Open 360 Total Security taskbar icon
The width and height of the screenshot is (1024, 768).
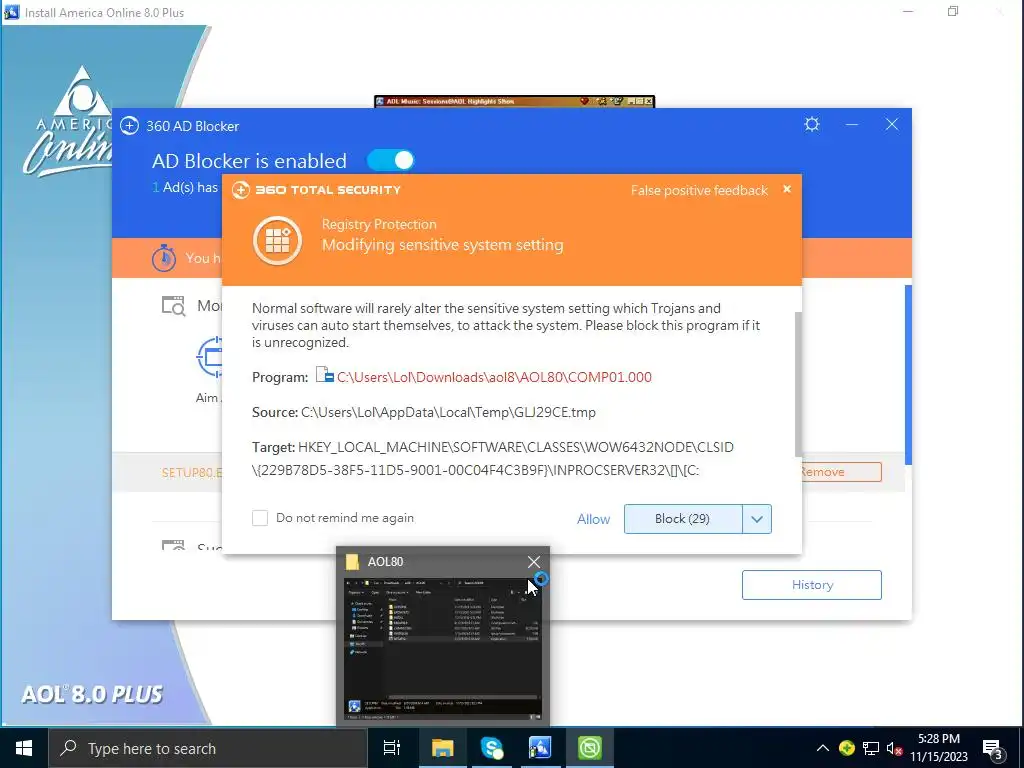tap(590, 748)
